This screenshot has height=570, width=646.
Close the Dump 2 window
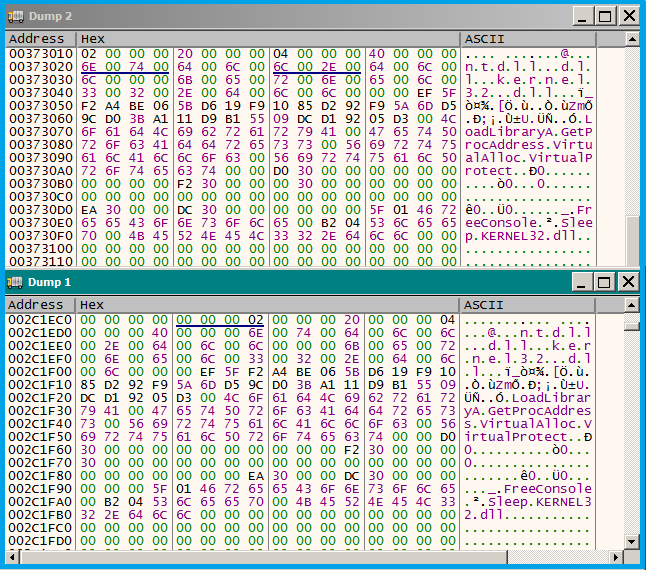coord(629,16)
